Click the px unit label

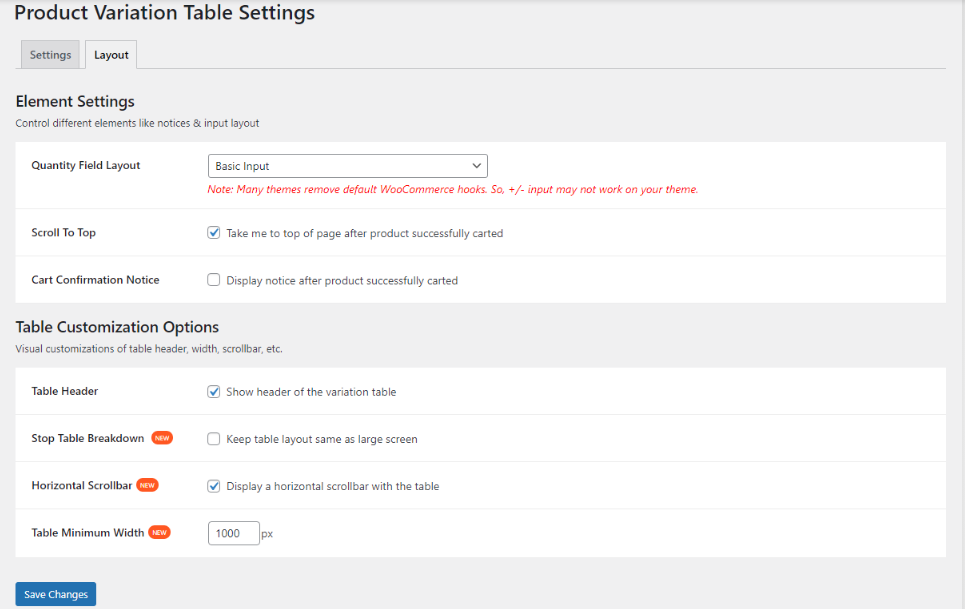[x=266, y=534]
